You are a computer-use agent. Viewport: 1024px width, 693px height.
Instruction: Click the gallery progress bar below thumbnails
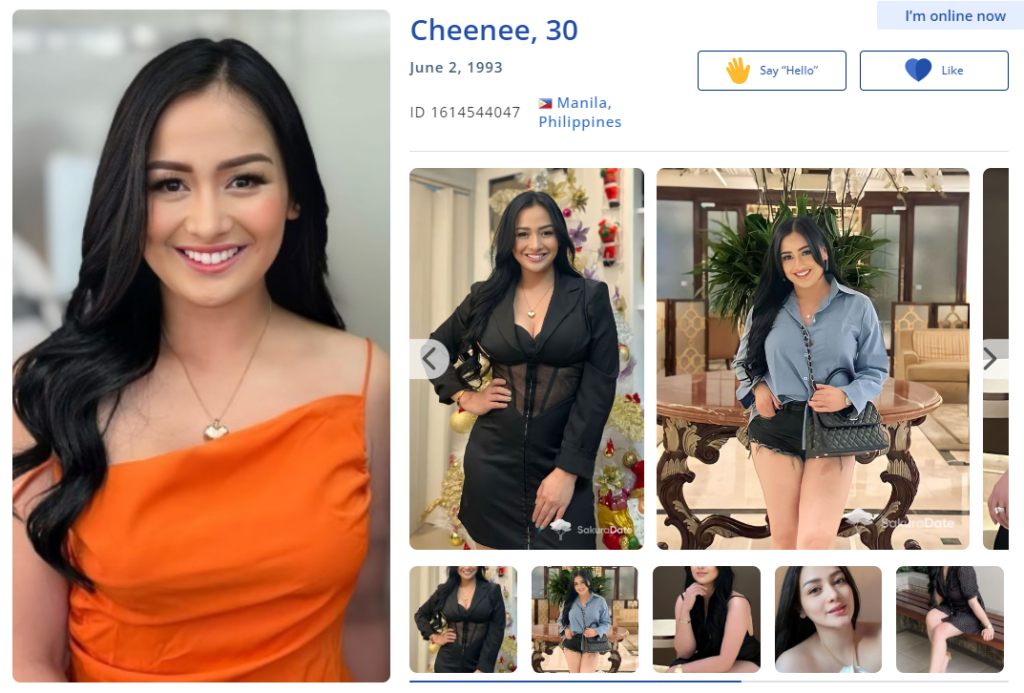tap(709, 681)
